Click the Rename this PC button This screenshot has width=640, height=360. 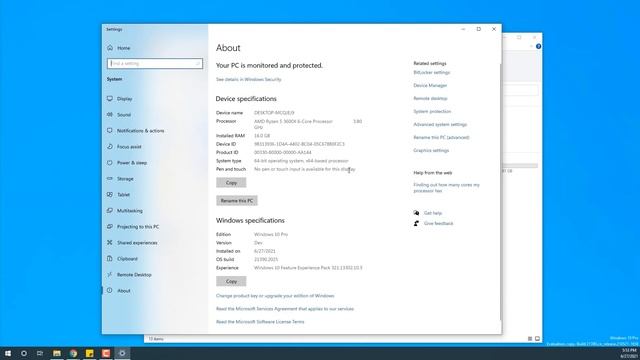point(237,201)
